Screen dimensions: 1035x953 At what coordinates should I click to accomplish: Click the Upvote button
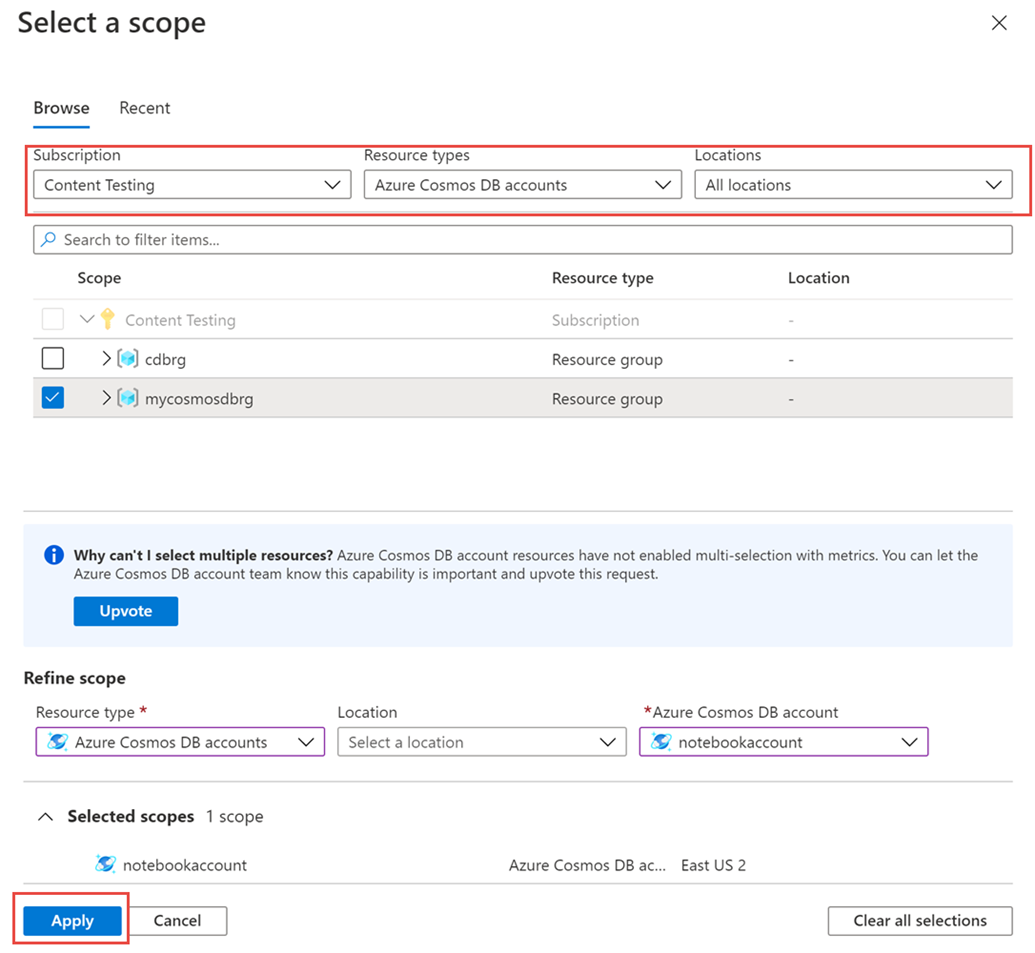[x=125, y=611]
